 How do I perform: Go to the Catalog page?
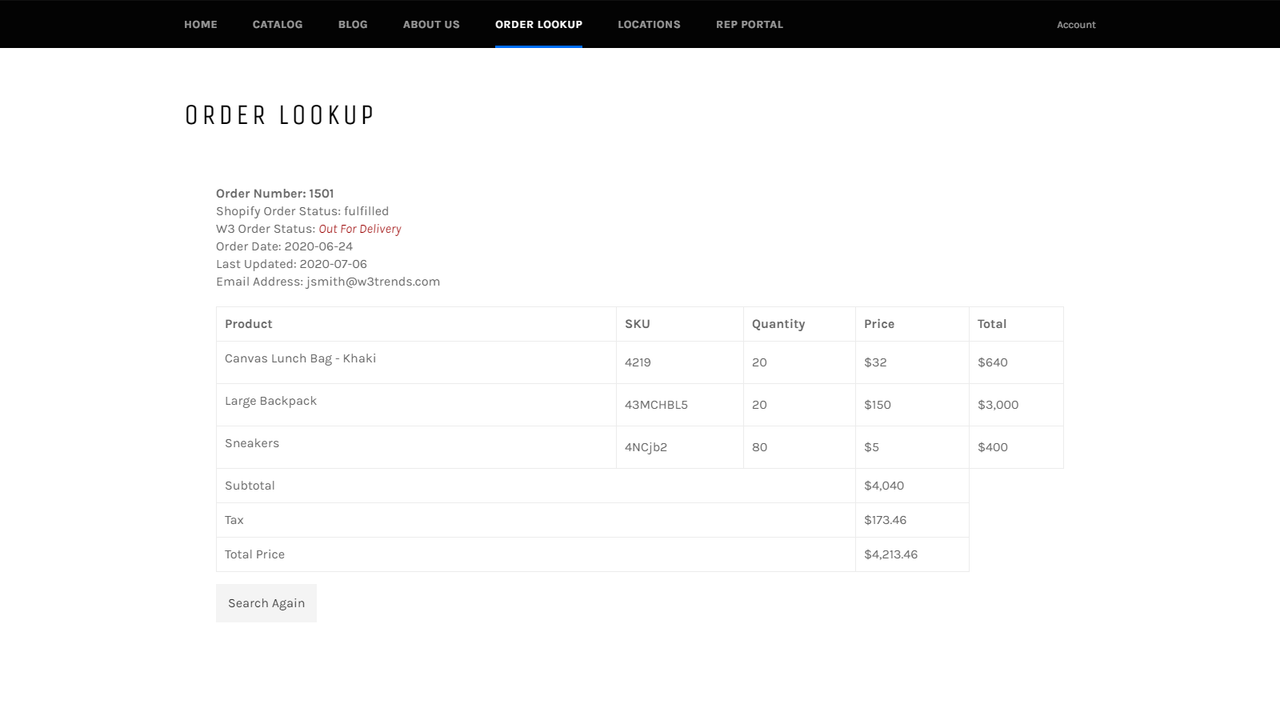click(277, 24)
